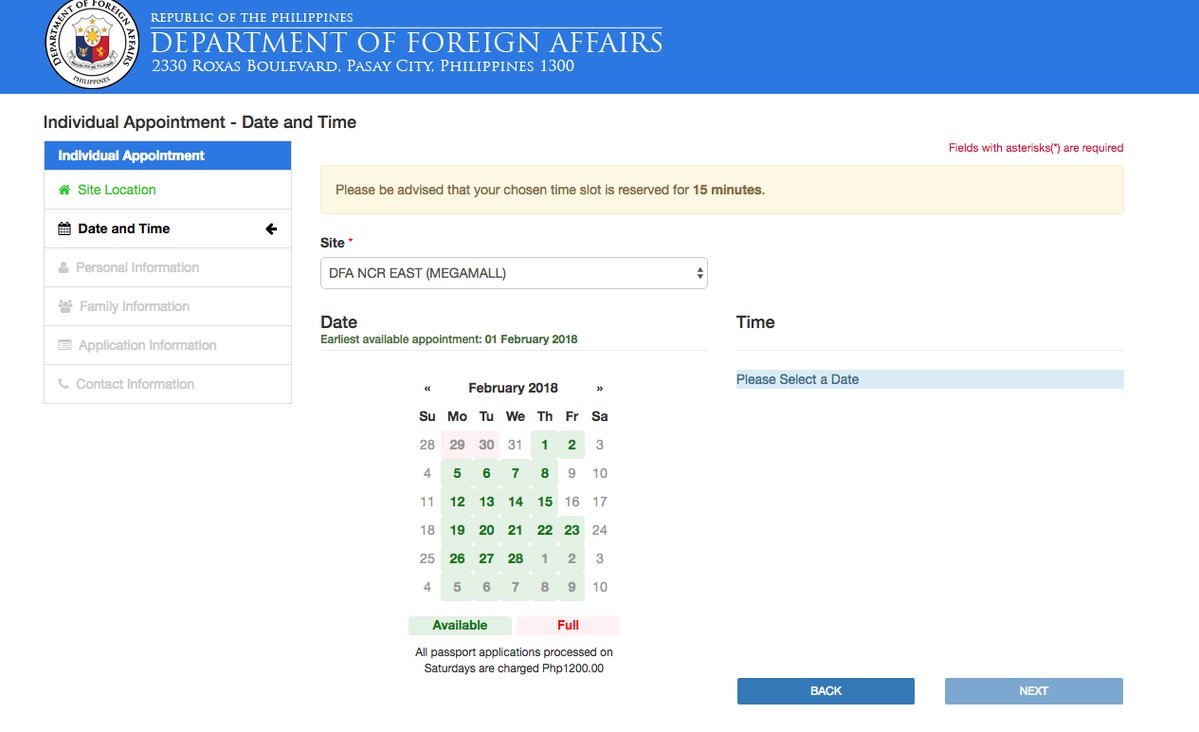Go to next month with » arrow
Viewport: 1199px width, 732px height.
tap(599, 388)
